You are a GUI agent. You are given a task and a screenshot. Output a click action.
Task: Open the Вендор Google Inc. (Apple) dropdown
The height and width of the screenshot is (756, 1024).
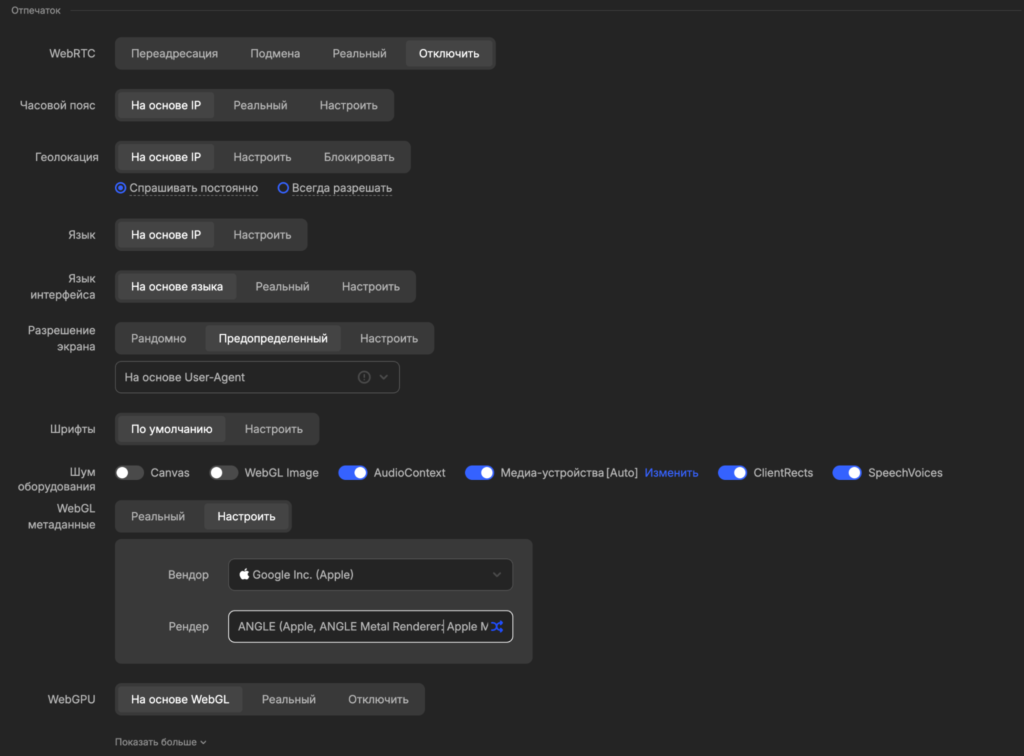(x=370, y=575)
